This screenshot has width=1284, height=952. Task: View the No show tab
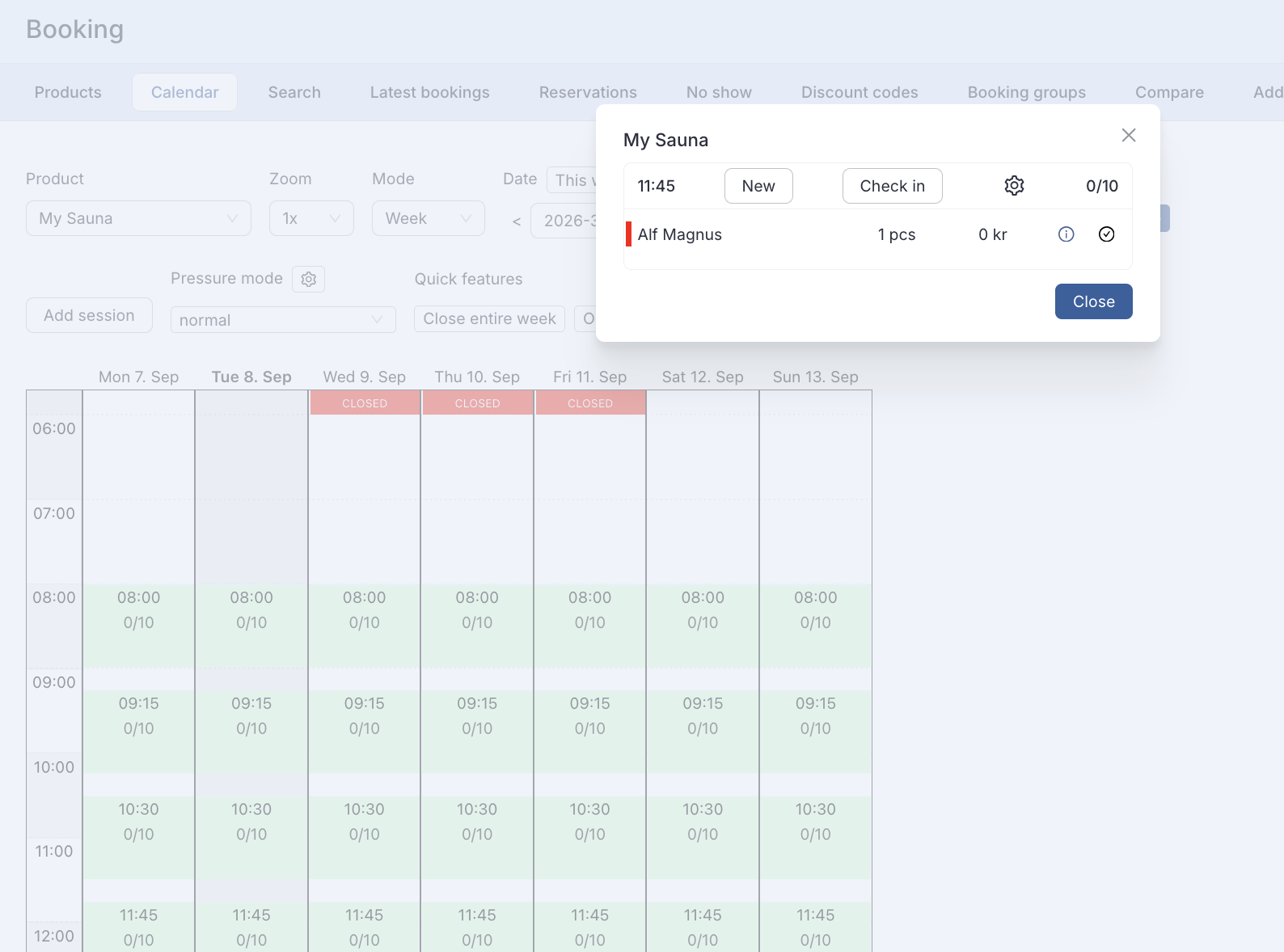(x=719, y=92)
